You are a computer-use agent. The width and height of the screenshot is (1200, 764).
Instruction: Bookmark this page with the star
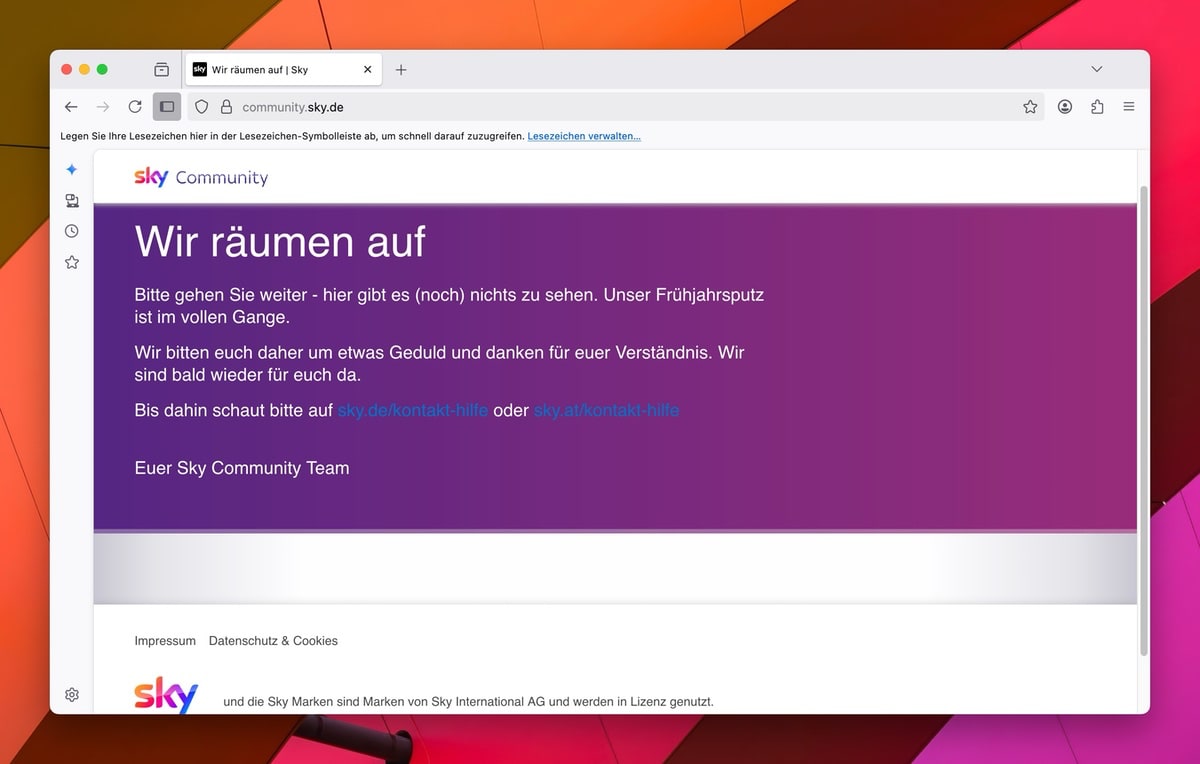click(1030, 107)
